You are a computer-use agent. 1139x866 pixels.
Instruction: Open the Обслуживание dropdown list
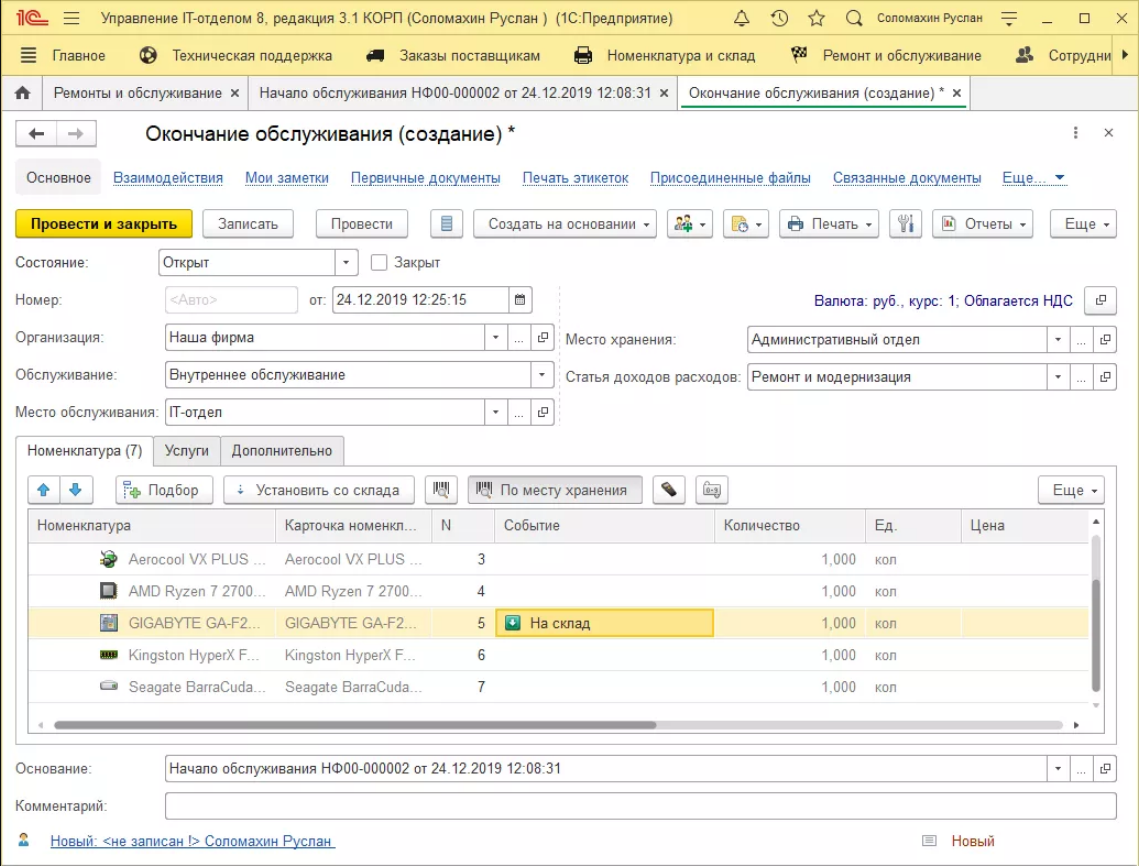click(x=542, y=375)
